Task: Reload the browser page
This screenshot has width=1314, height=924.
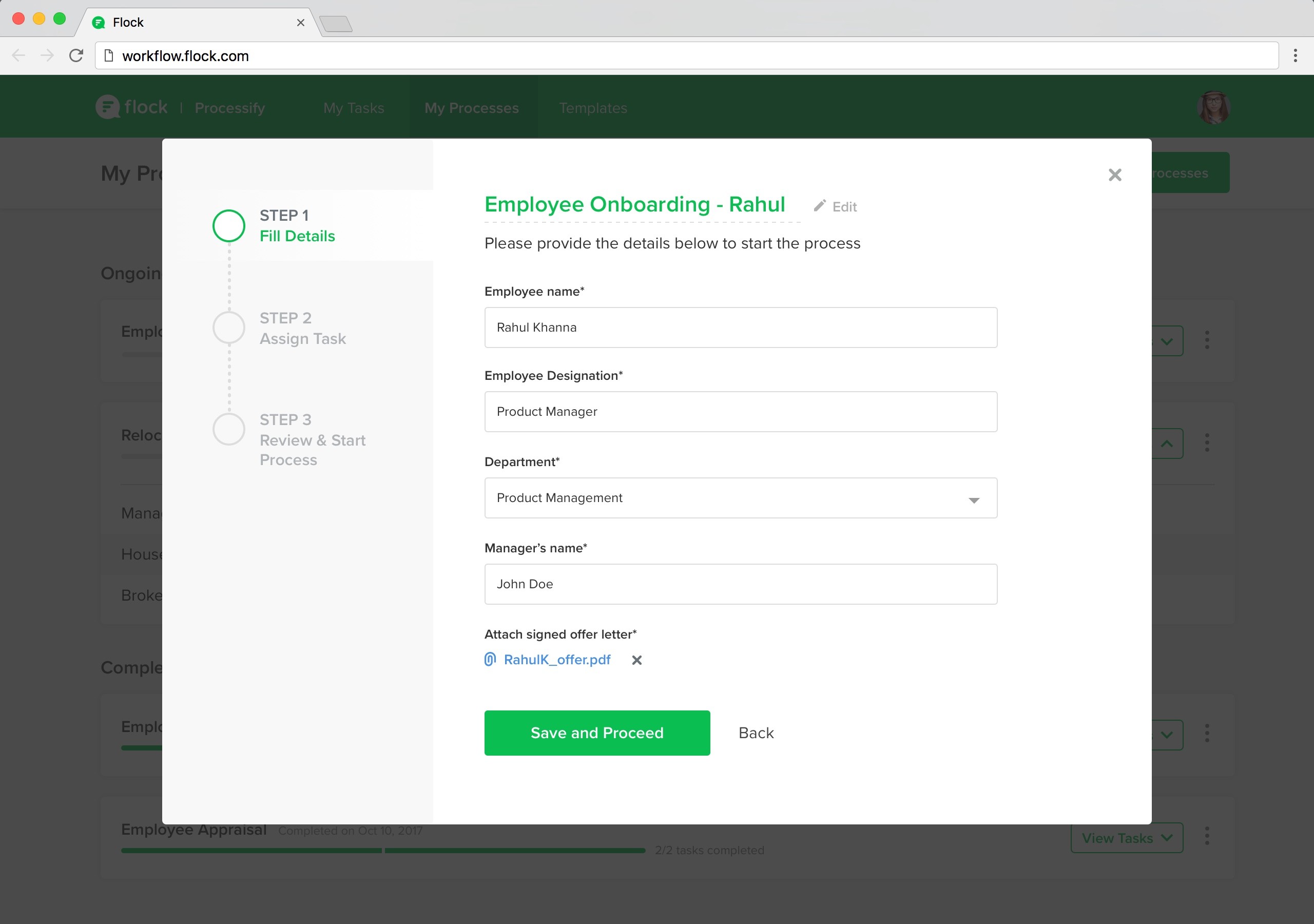Action: coord(76,55)
